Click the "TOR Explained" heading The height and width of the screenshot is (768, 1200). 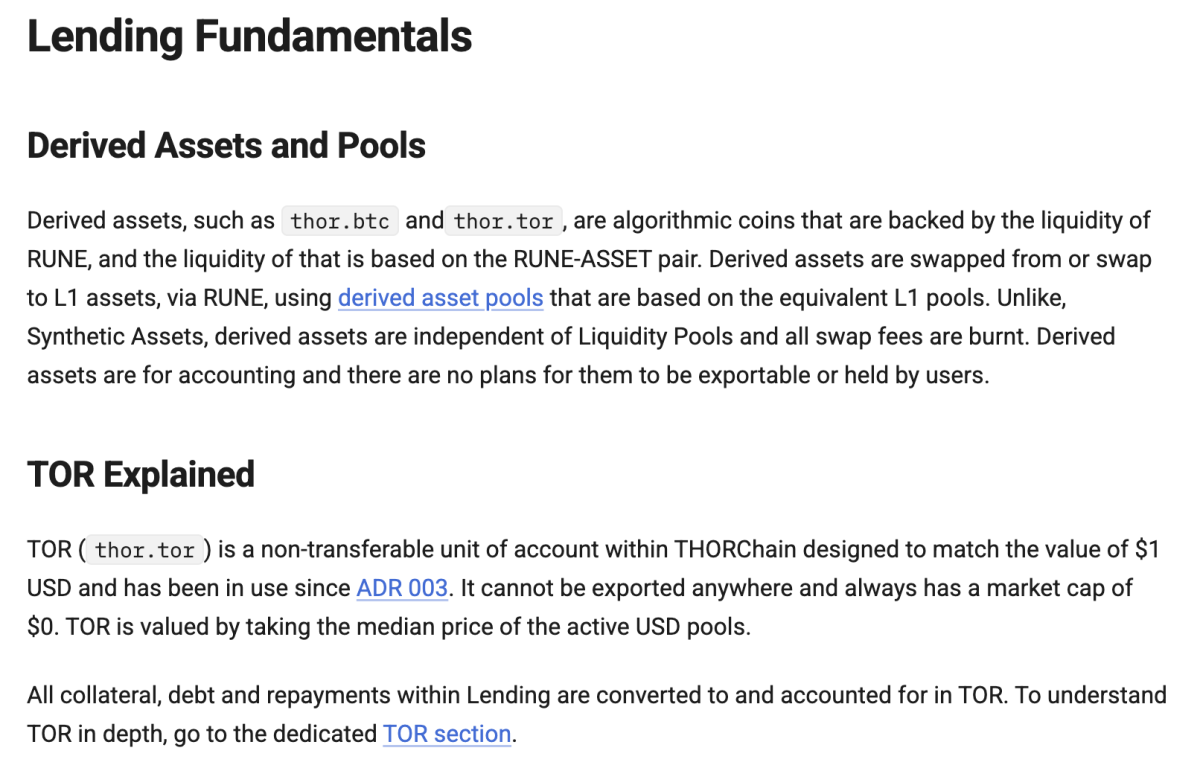(x=141, y=474)
